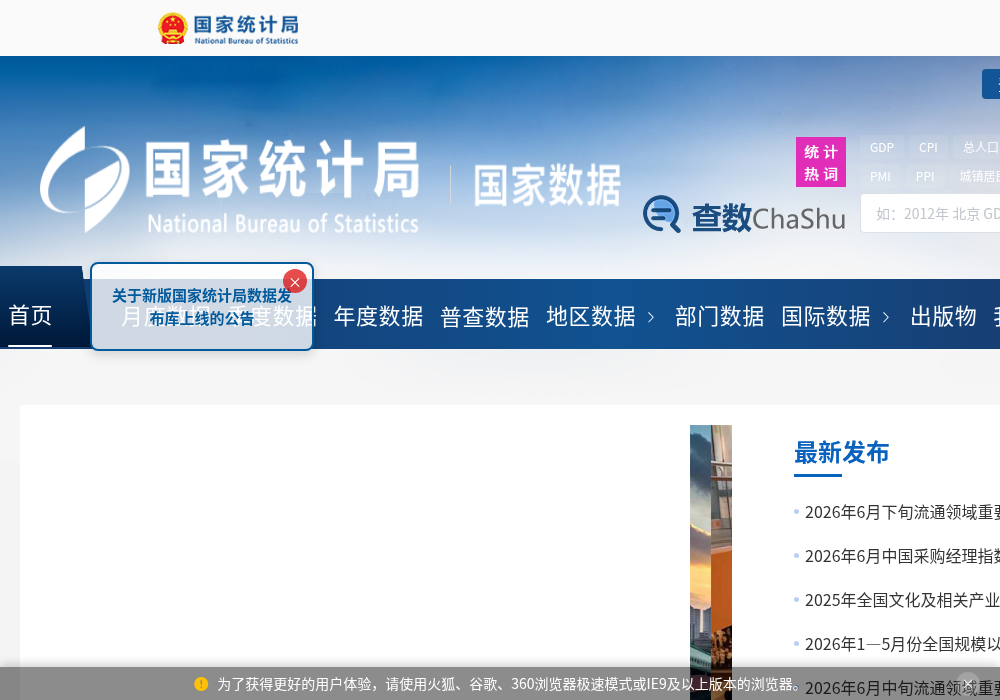Expand the 国际数据 submenu arrow
Viewport: 1000px width, 700px height.
[885, 317]
